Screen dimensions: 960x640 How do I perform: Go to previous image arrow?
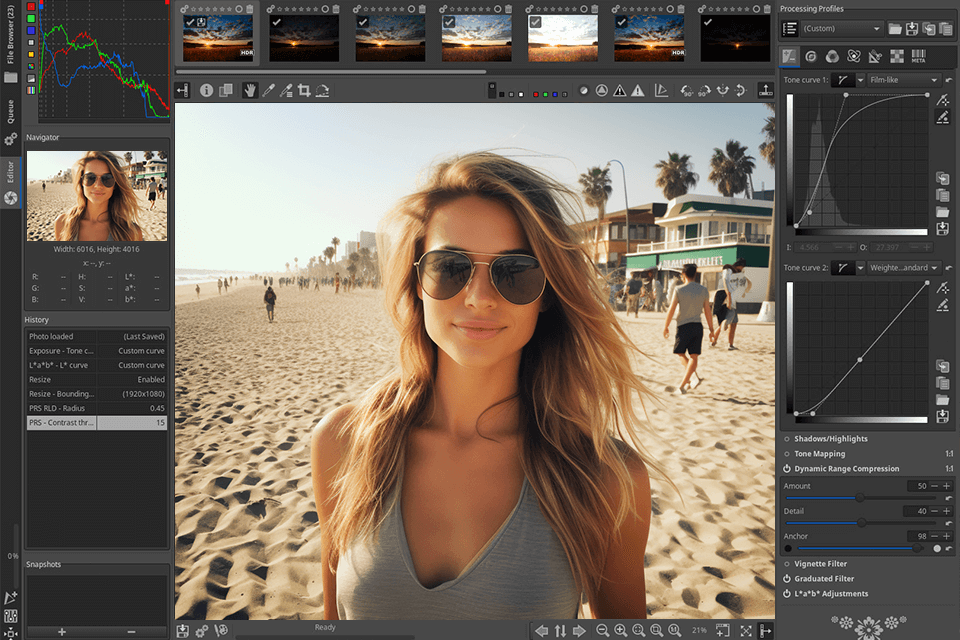(541, 630)
